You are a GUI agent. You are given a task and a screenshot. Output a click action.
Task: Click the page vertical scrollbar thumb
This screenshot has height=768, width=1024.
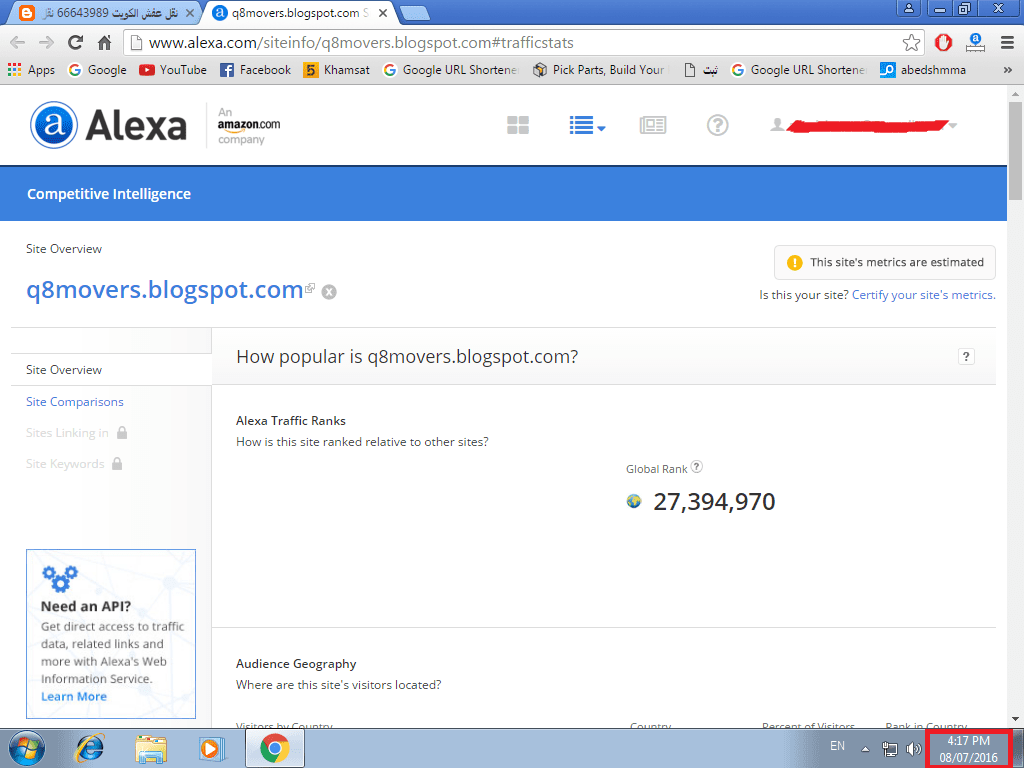coord(1015,150)
